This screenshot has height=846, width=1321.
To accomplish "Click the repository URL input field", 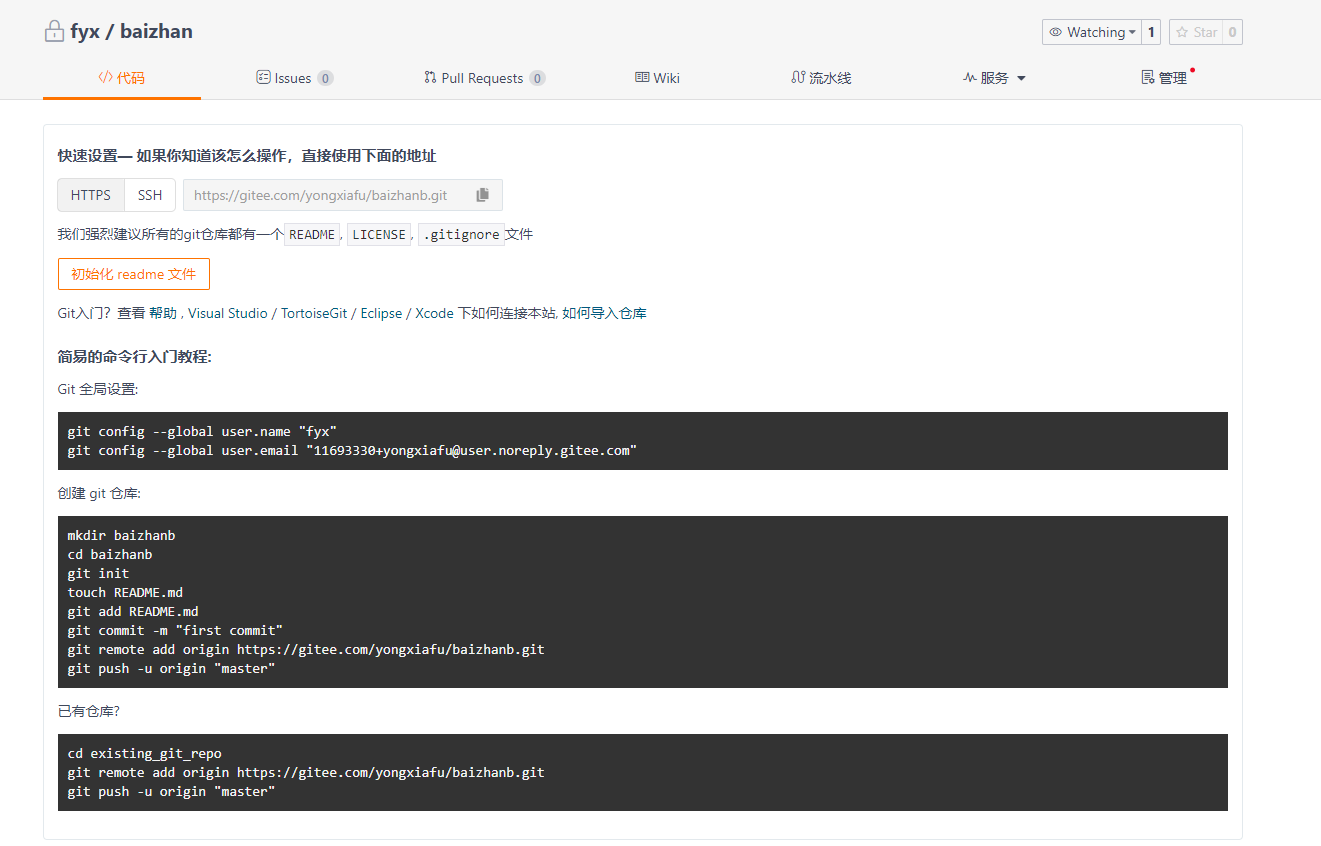I will (325, 195).
